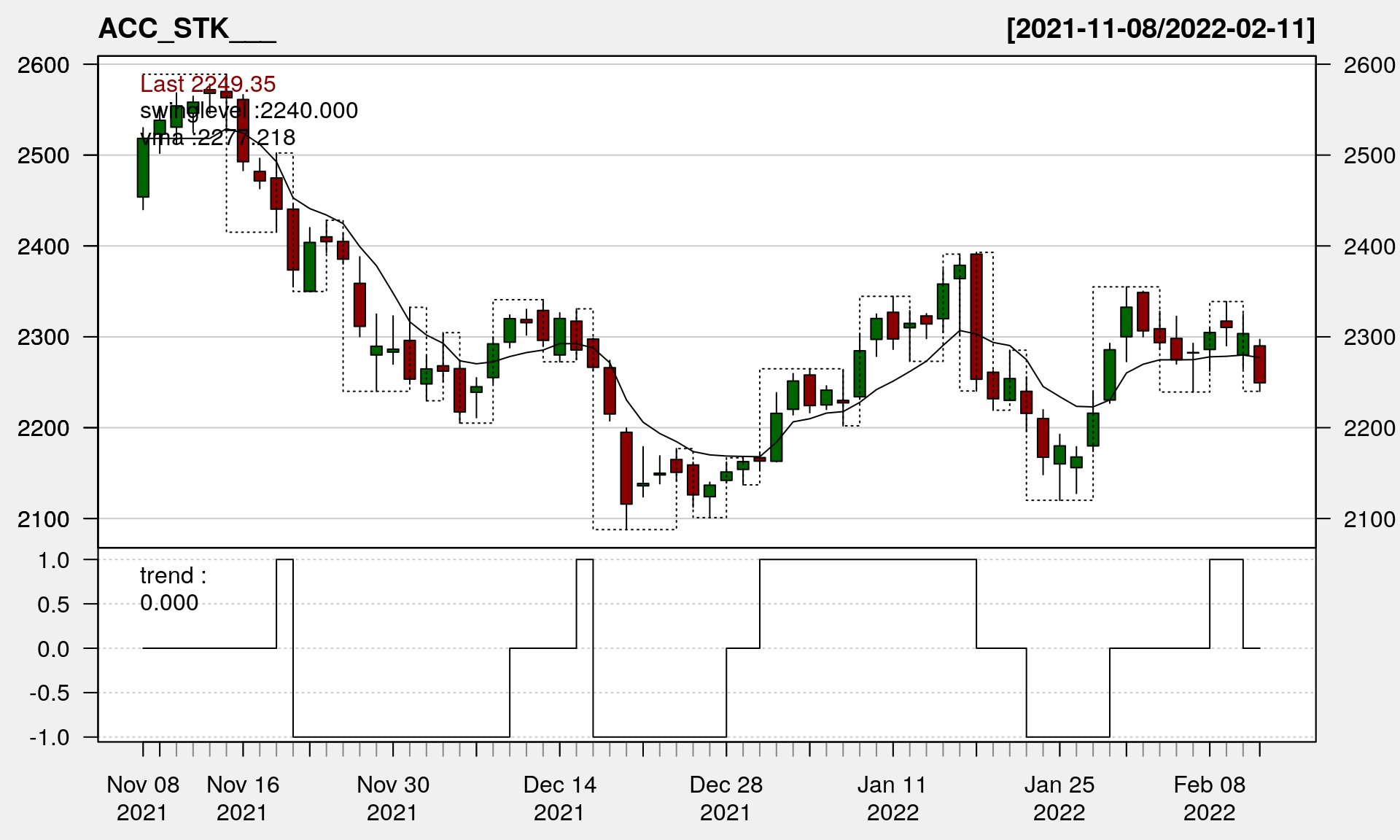Click the left axis 2600 price label
The image size is (1400, 840).
(44, 65)
